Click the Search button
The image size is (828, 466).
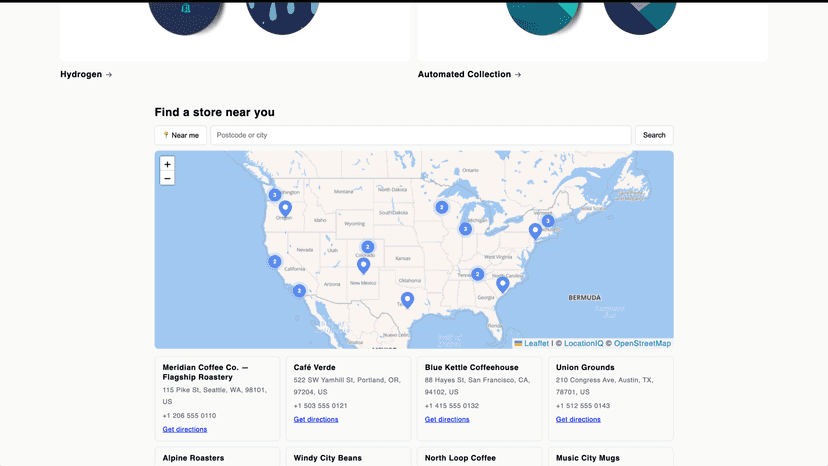[x=654, y=135]
